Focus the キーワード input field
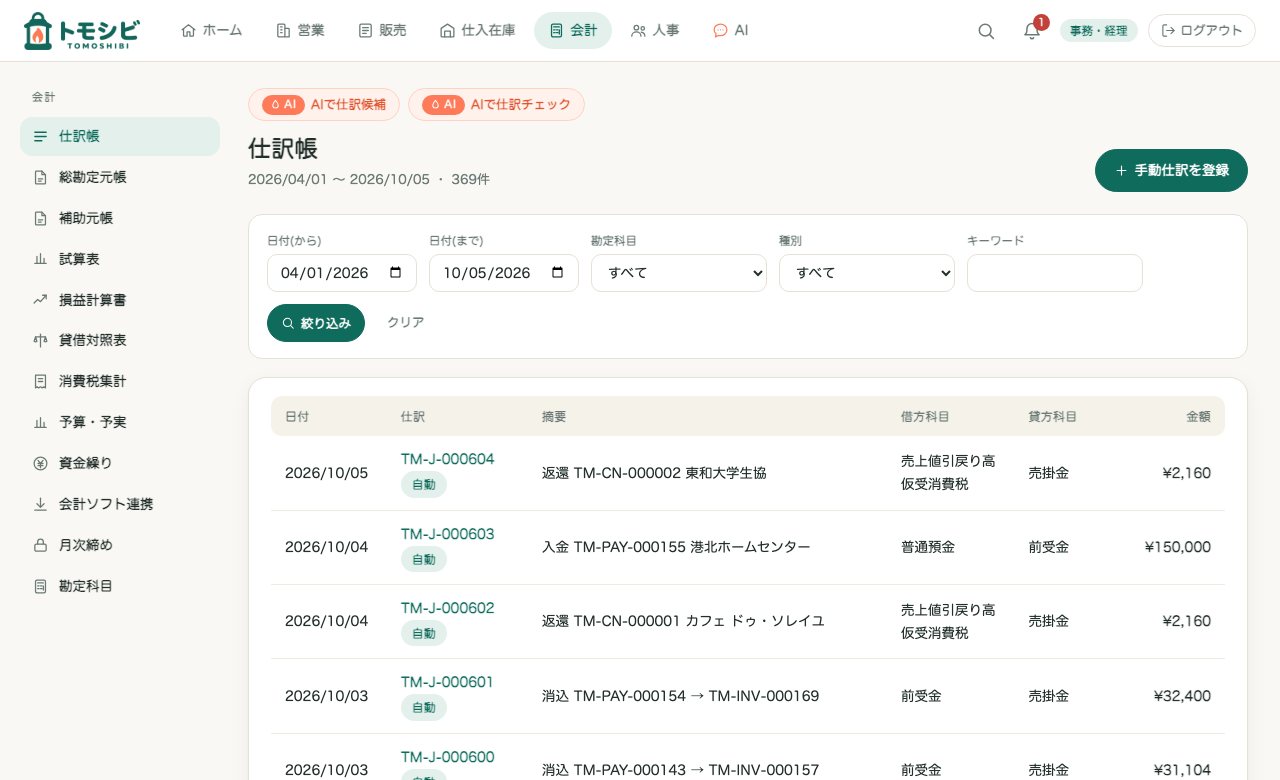This screenshot has height=780, width=1280. pyautogui.click(x=1055, y=273)
